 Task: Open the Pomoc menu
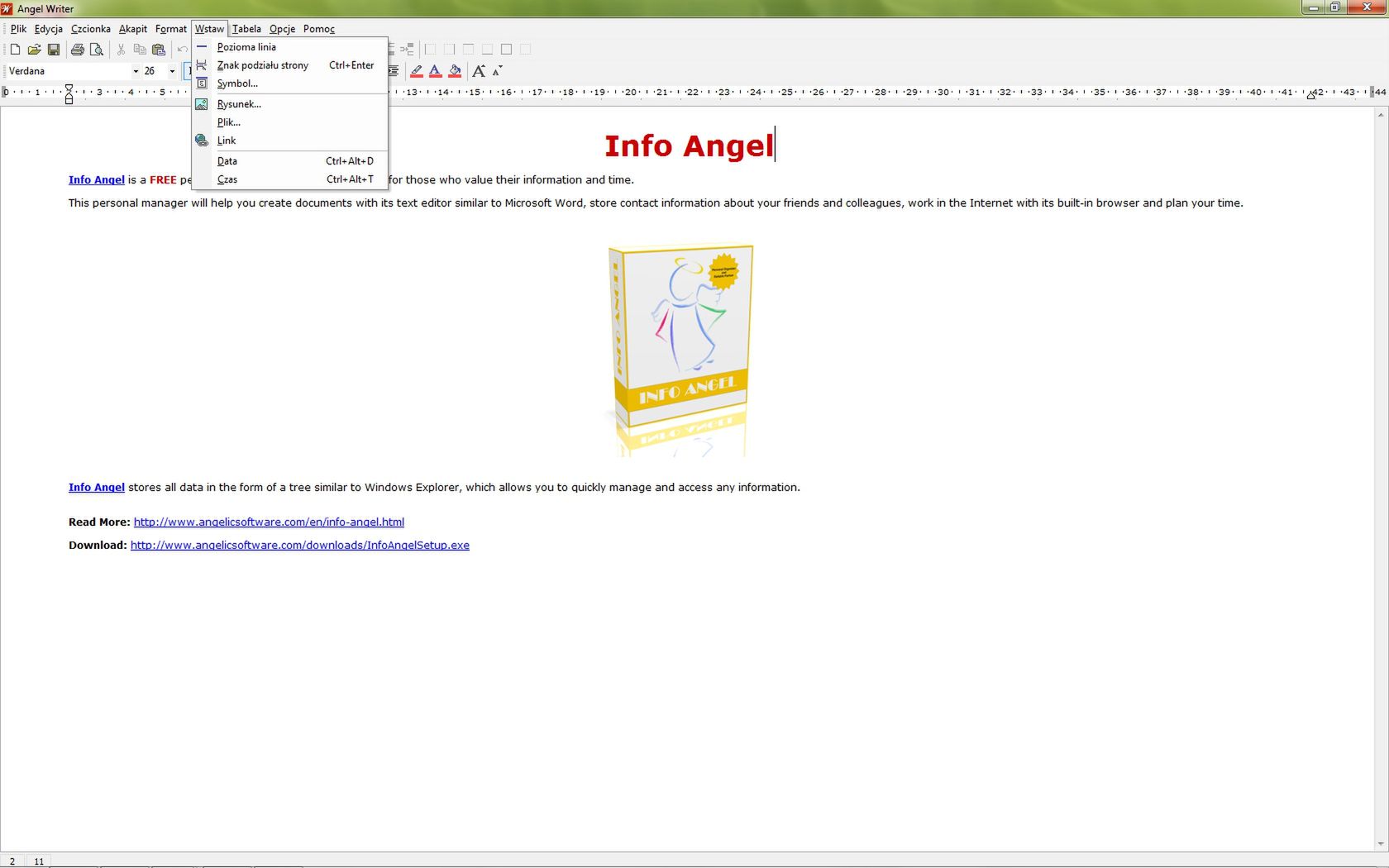coord(319,29)
